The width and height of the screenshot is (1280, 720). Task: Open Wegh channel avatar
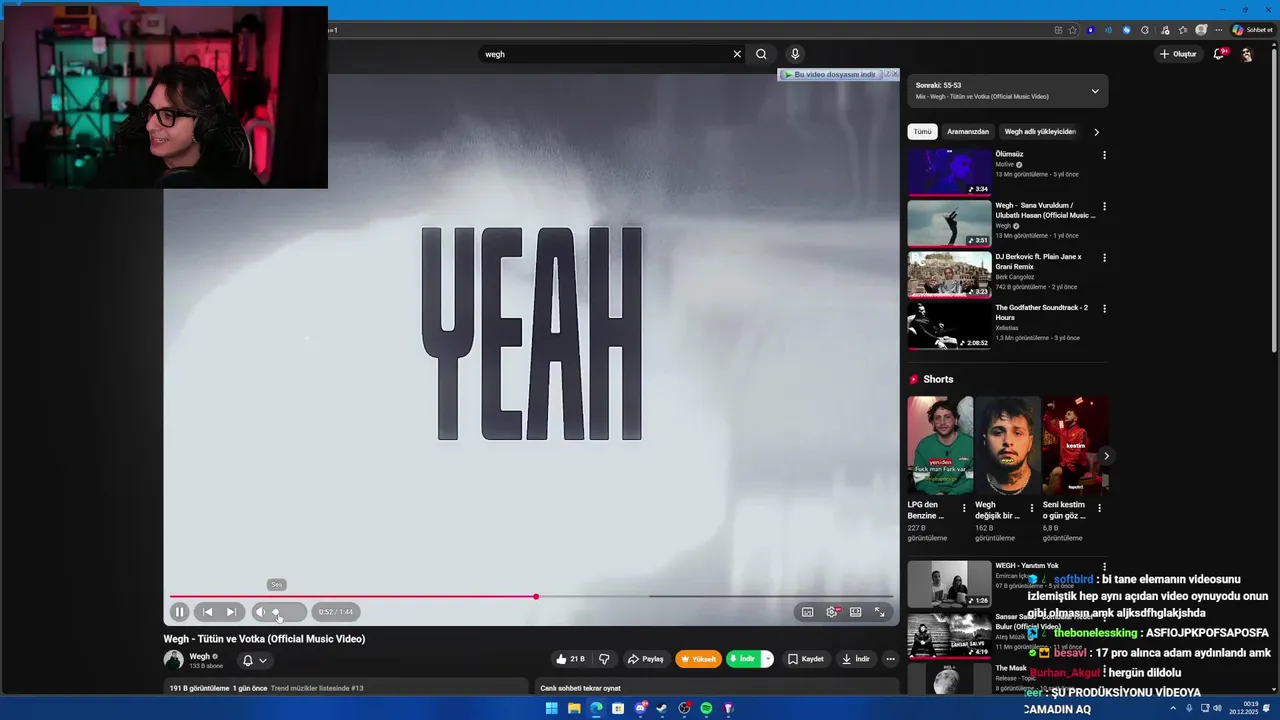point(174,660)
